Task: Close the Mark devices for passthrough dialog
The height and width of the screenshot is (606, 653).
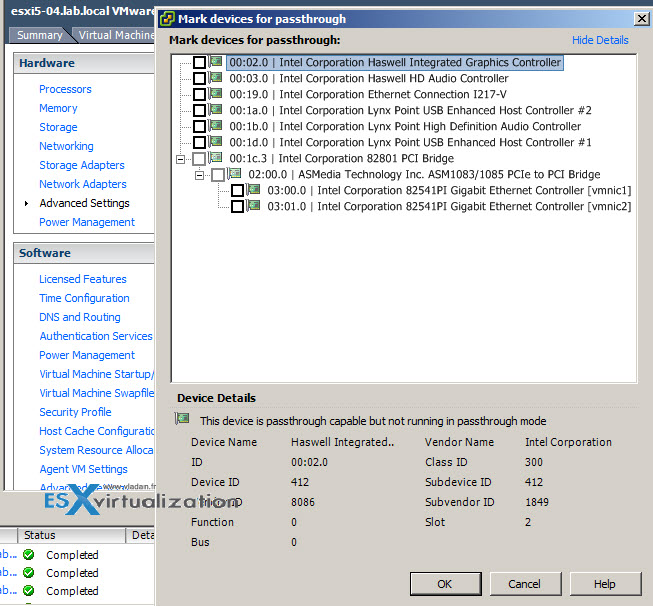Action: [x=642, y=19]
